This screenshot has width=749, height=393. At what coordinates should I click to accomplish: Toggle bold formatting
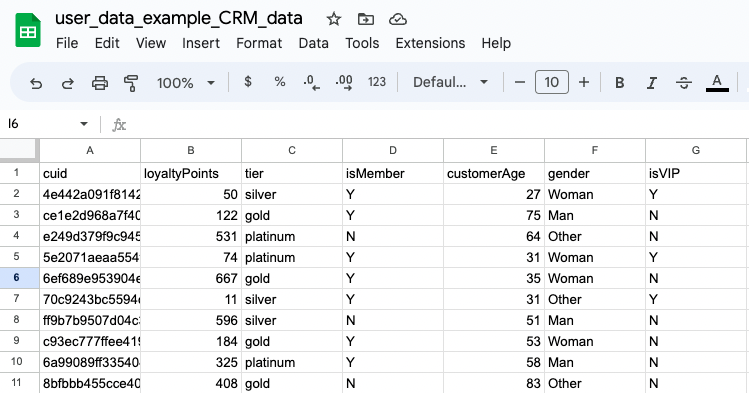click(x=620, y=83)
